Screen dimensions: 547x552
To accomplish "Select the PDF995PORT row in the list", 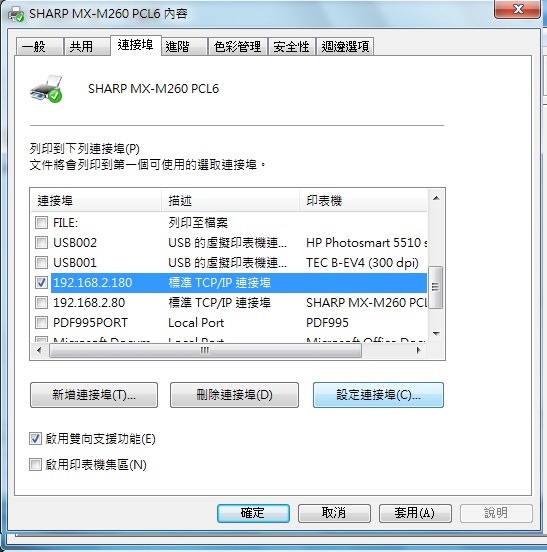I will point(229,322).
